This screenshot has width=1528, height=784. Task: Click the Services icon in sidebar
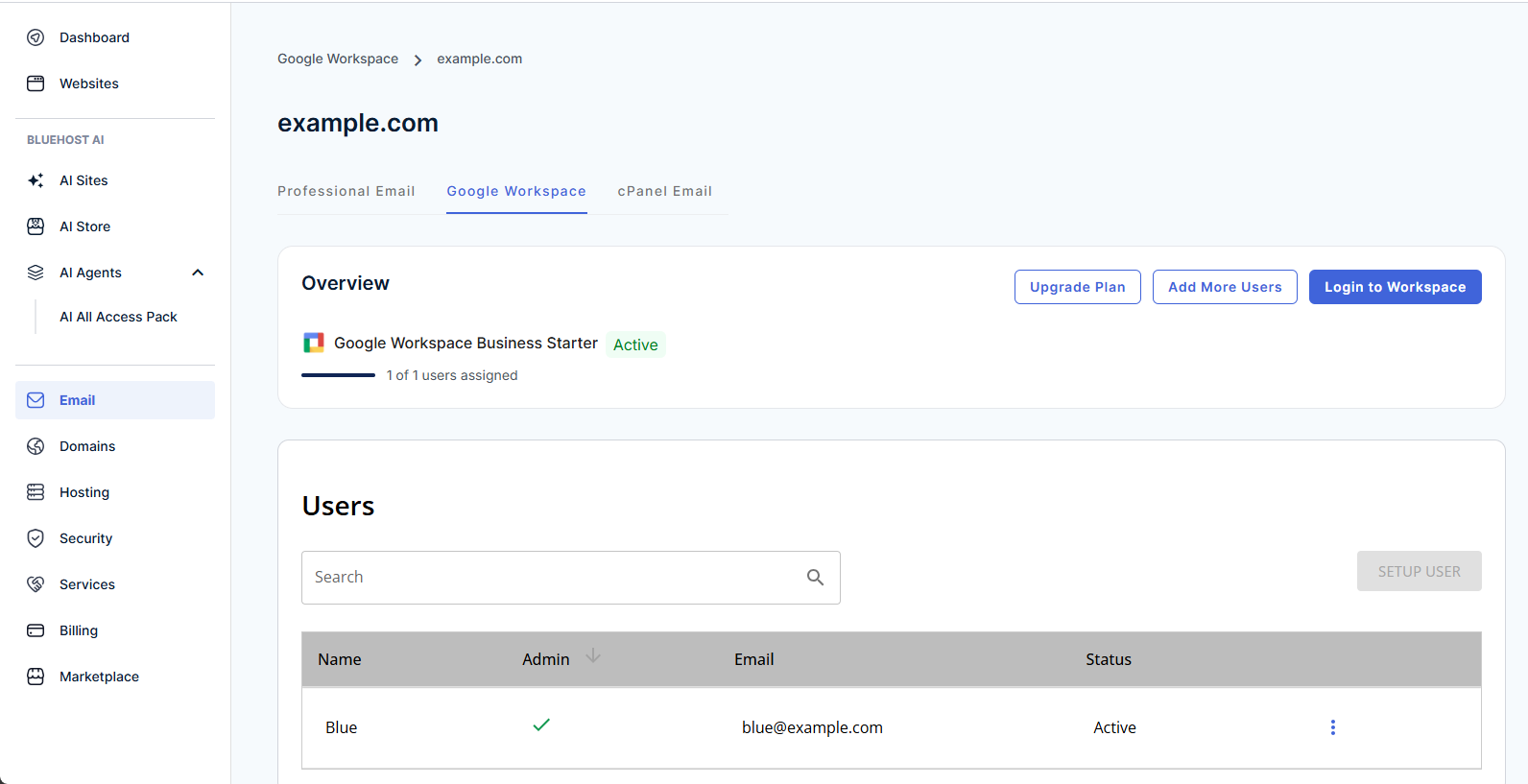click(36, 584)
